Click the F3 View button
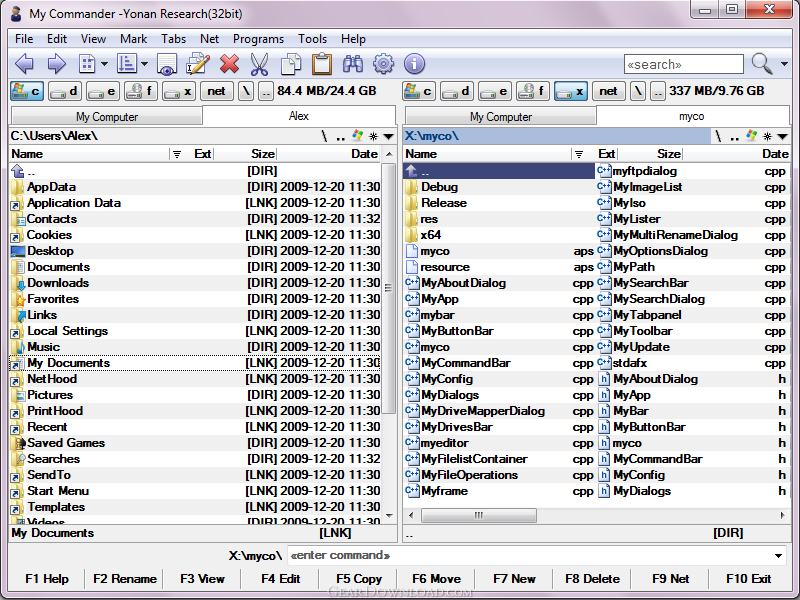Image resolution: width=800 pixels, height=600 pixels. point(202,579)
